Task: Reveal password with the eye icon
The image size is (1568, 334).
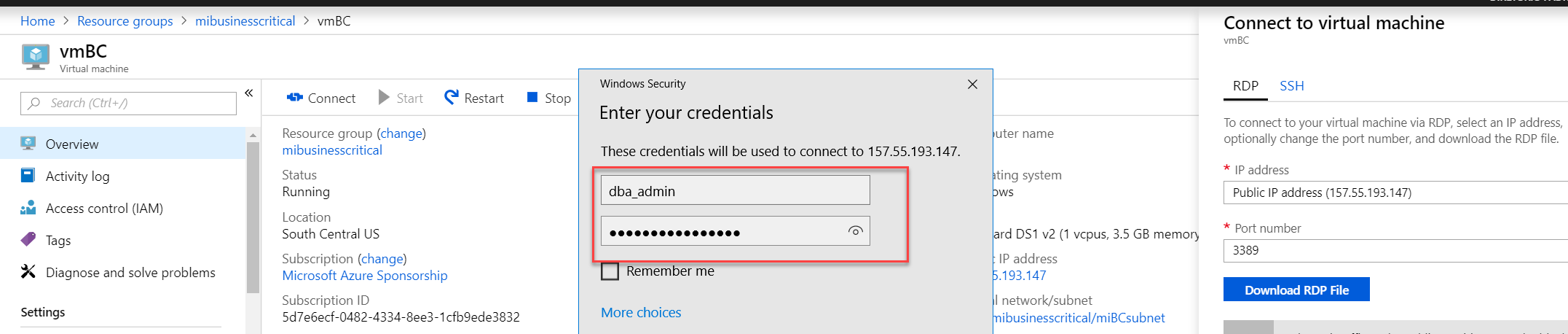Action: click(x=855, y=231)
